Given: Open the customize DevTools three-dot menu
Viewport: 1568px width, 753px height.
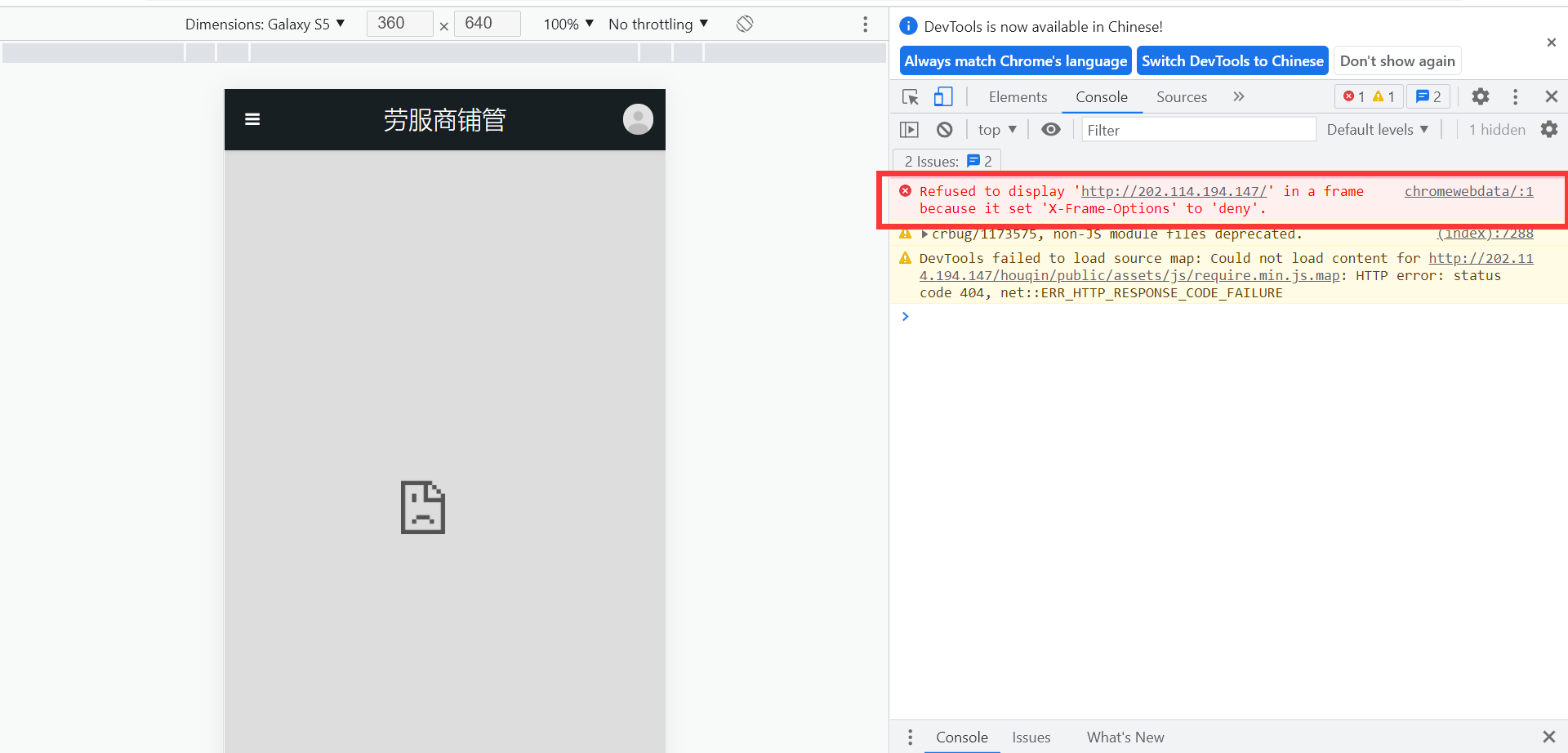Looking at the screenshot, I should (x=1515, y=96).
